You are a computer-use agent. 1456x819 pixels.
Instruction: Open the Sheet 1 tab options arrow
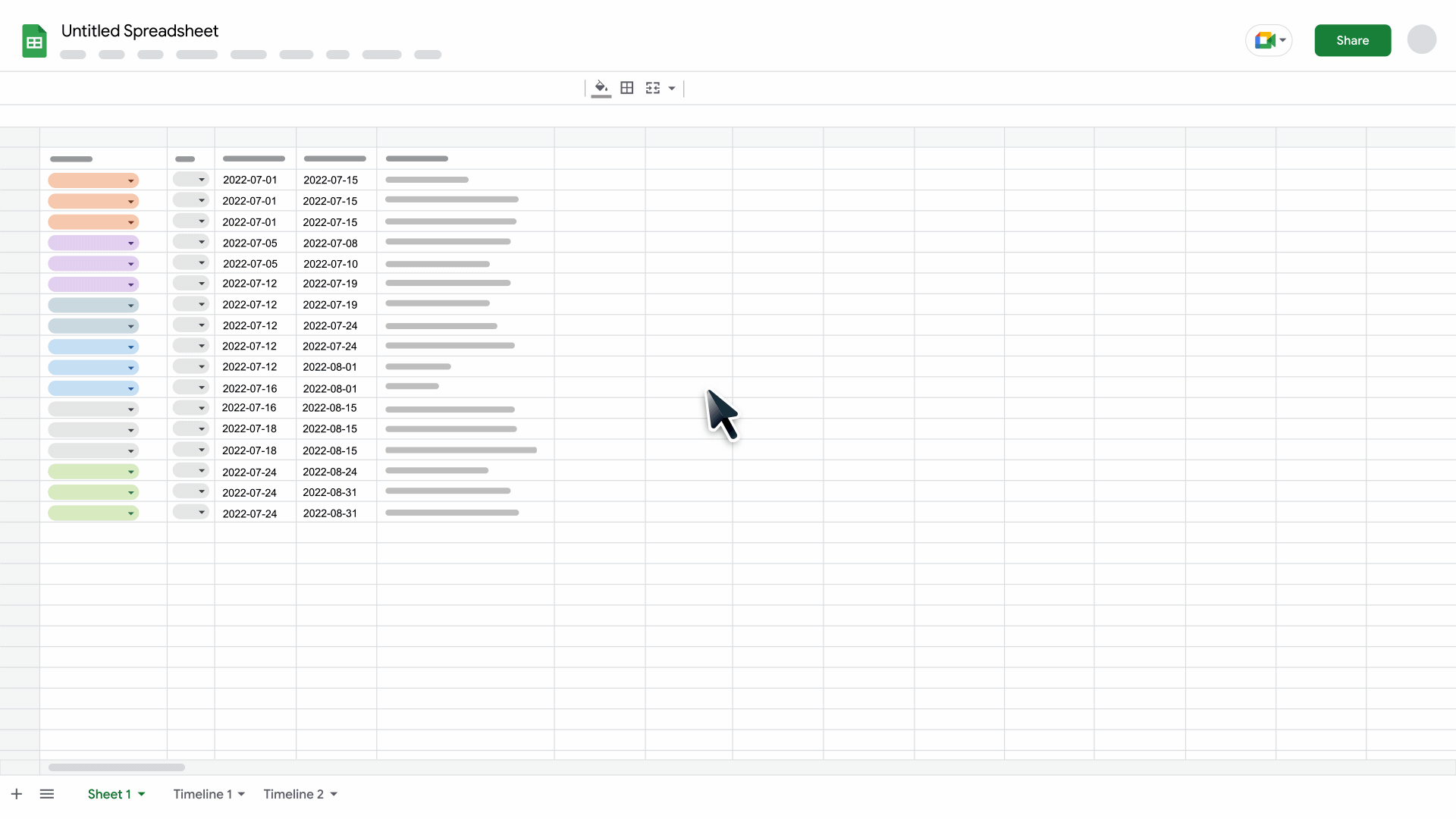tap(142, 794)
